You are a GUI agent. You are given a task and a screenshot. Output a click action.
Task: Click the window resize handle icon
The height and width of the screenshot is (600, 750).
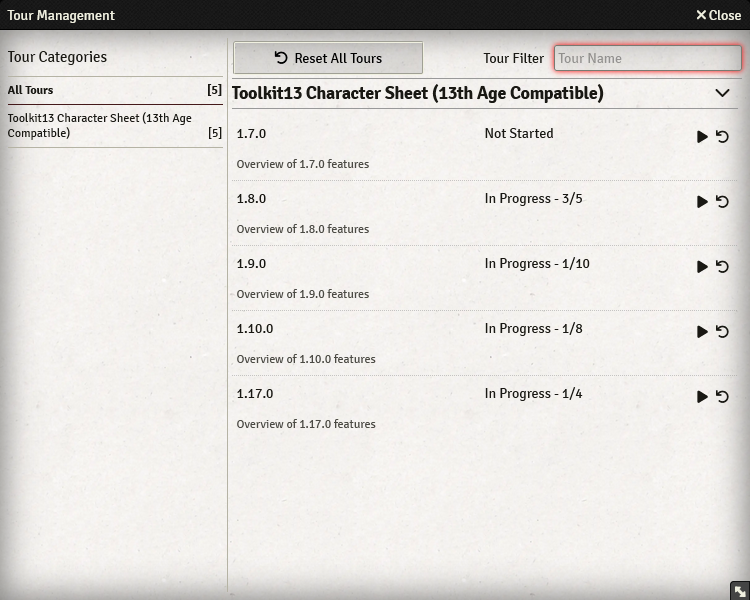click(740, 591)
